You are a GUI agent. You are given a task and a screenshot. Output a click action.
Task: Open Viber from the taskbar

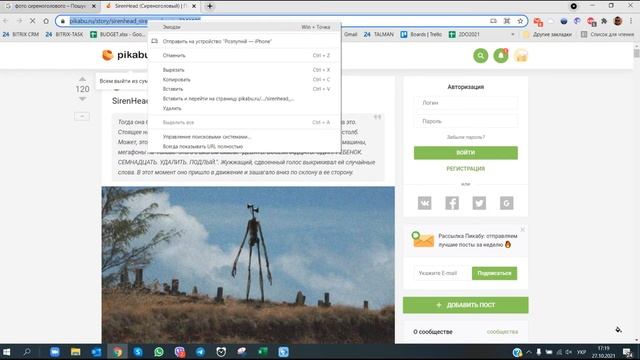(x=180, y=351)
